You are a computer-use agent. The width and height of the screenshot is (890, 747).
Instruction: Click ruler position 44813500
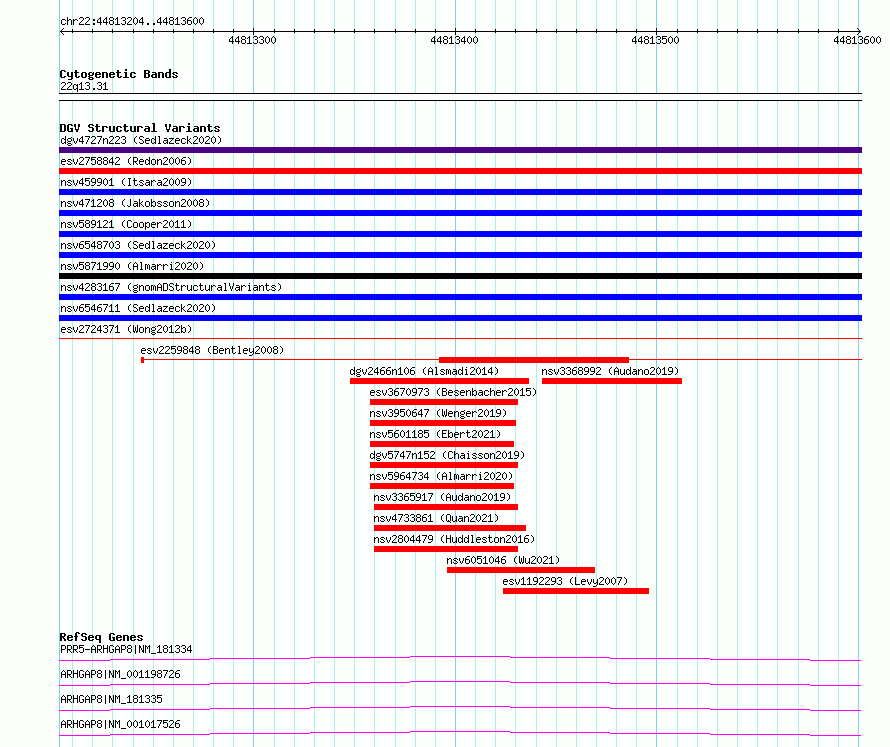click(x=655, y=40)
